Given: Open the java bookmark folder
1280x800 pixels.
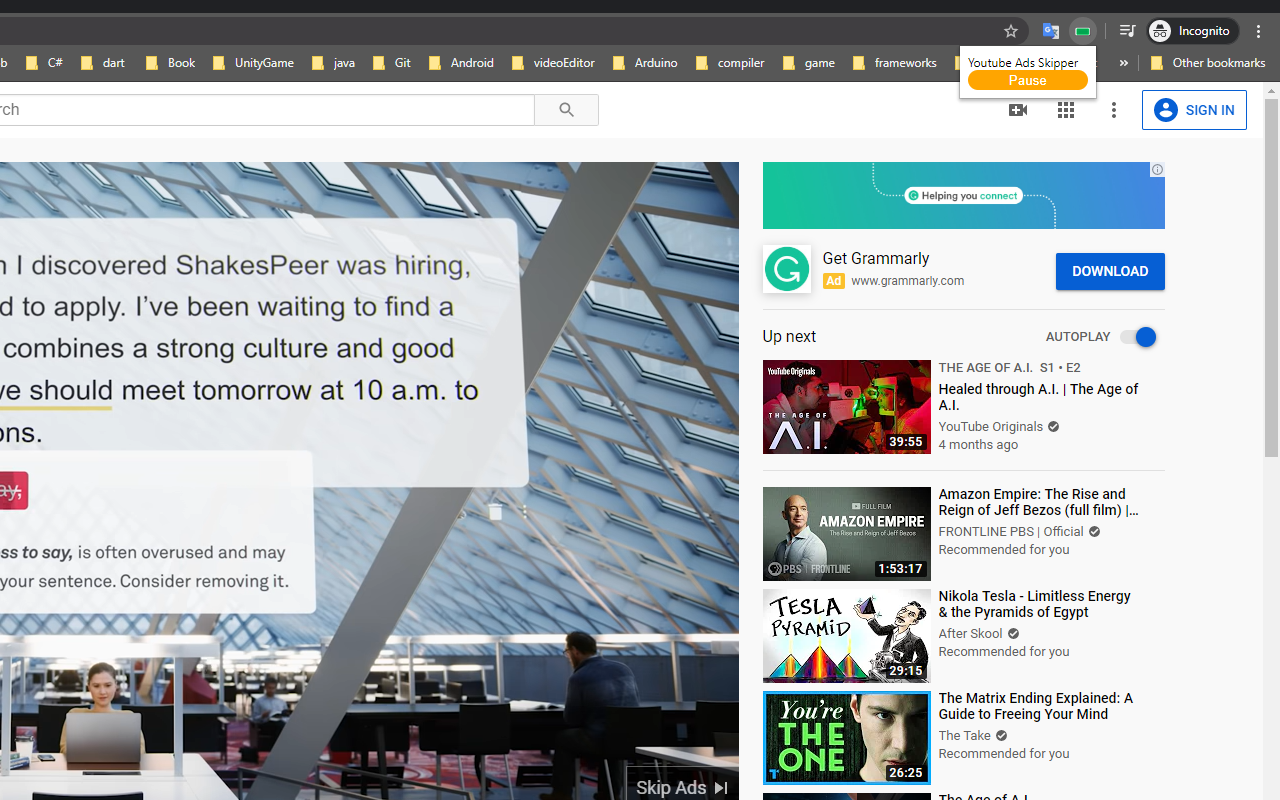Looking at the screenshot, I should (x=333, y=63).
